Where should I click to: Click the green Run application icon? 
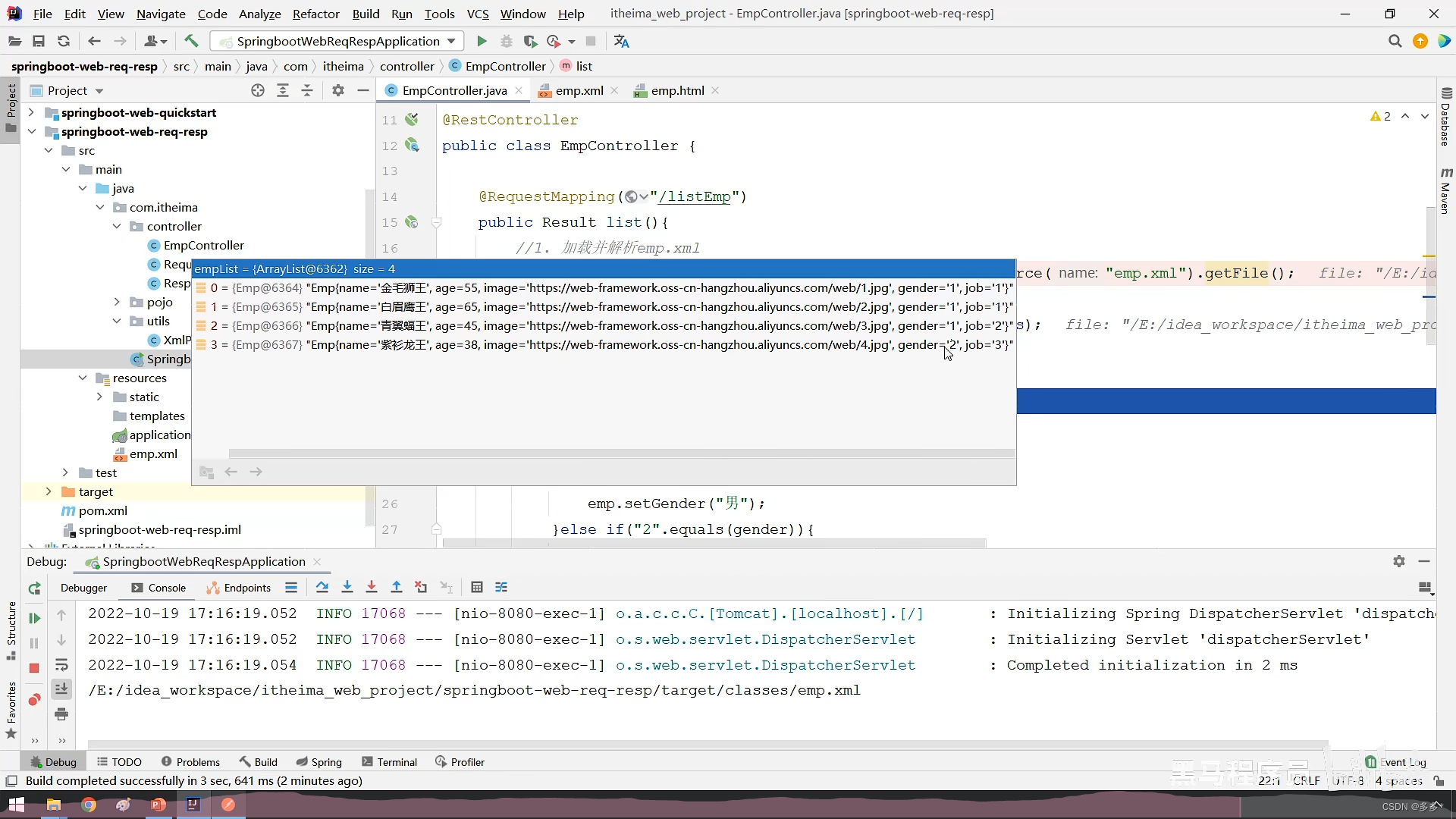(482, 41)
